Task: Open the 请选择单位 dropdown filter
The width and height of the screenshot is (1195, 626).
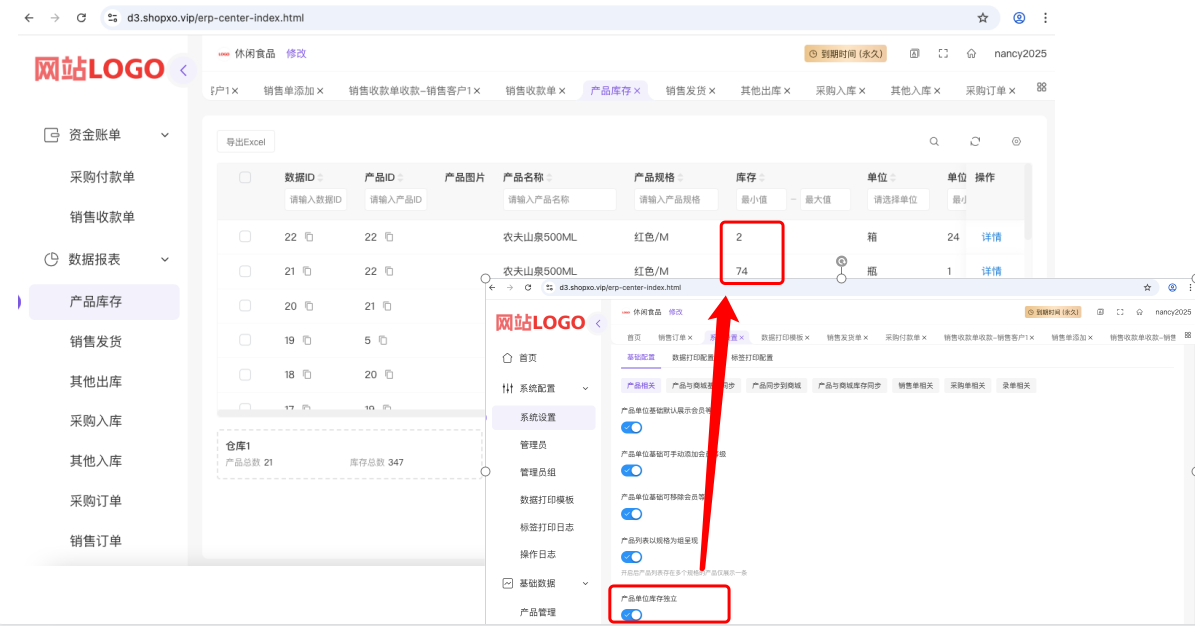Action: click(898, 200)
